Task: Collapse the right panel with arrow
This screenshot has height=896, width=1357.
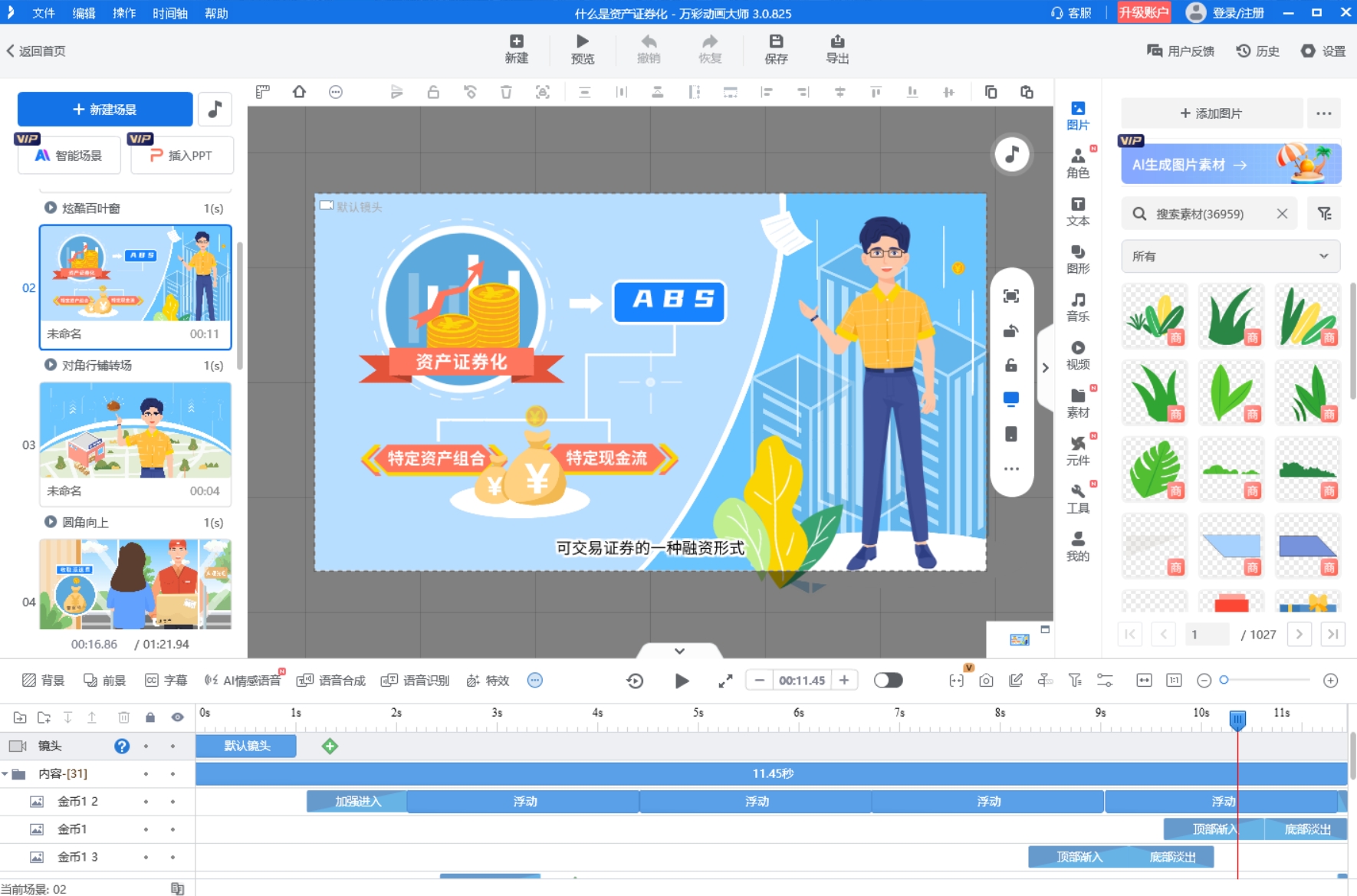Action: (1045, 368)
